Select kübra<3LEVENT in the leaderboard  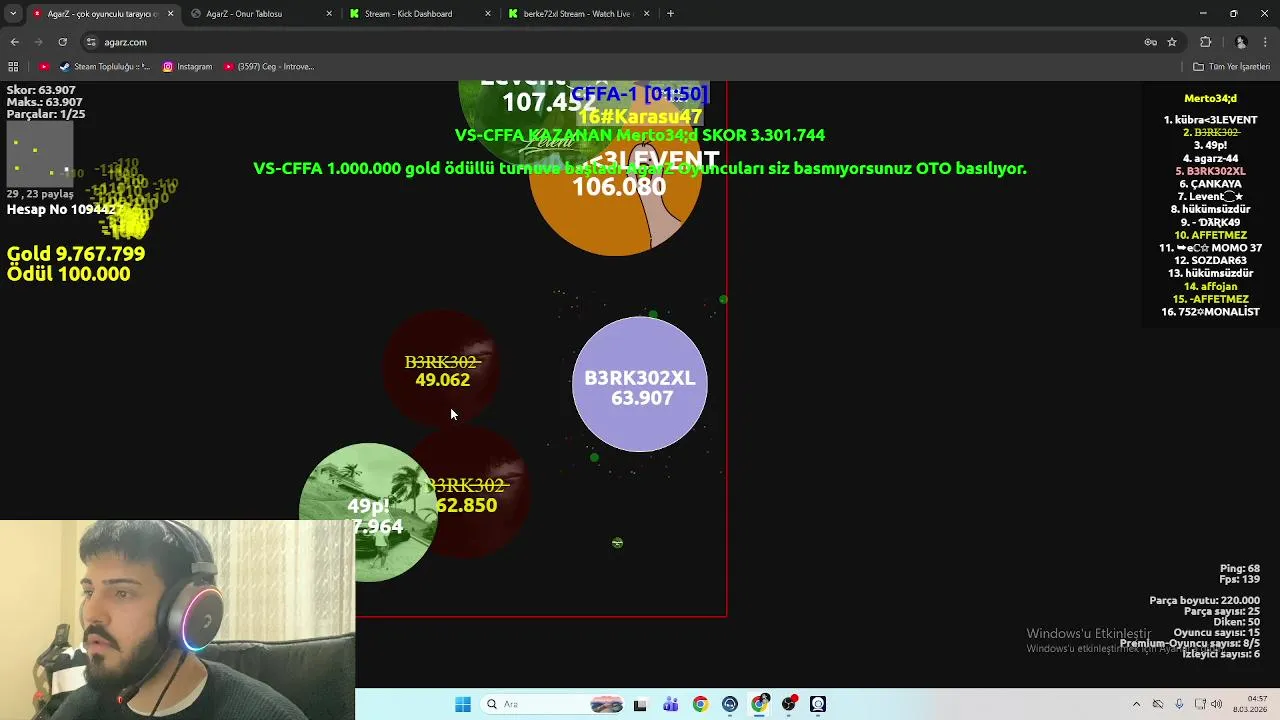(1210, 120)
